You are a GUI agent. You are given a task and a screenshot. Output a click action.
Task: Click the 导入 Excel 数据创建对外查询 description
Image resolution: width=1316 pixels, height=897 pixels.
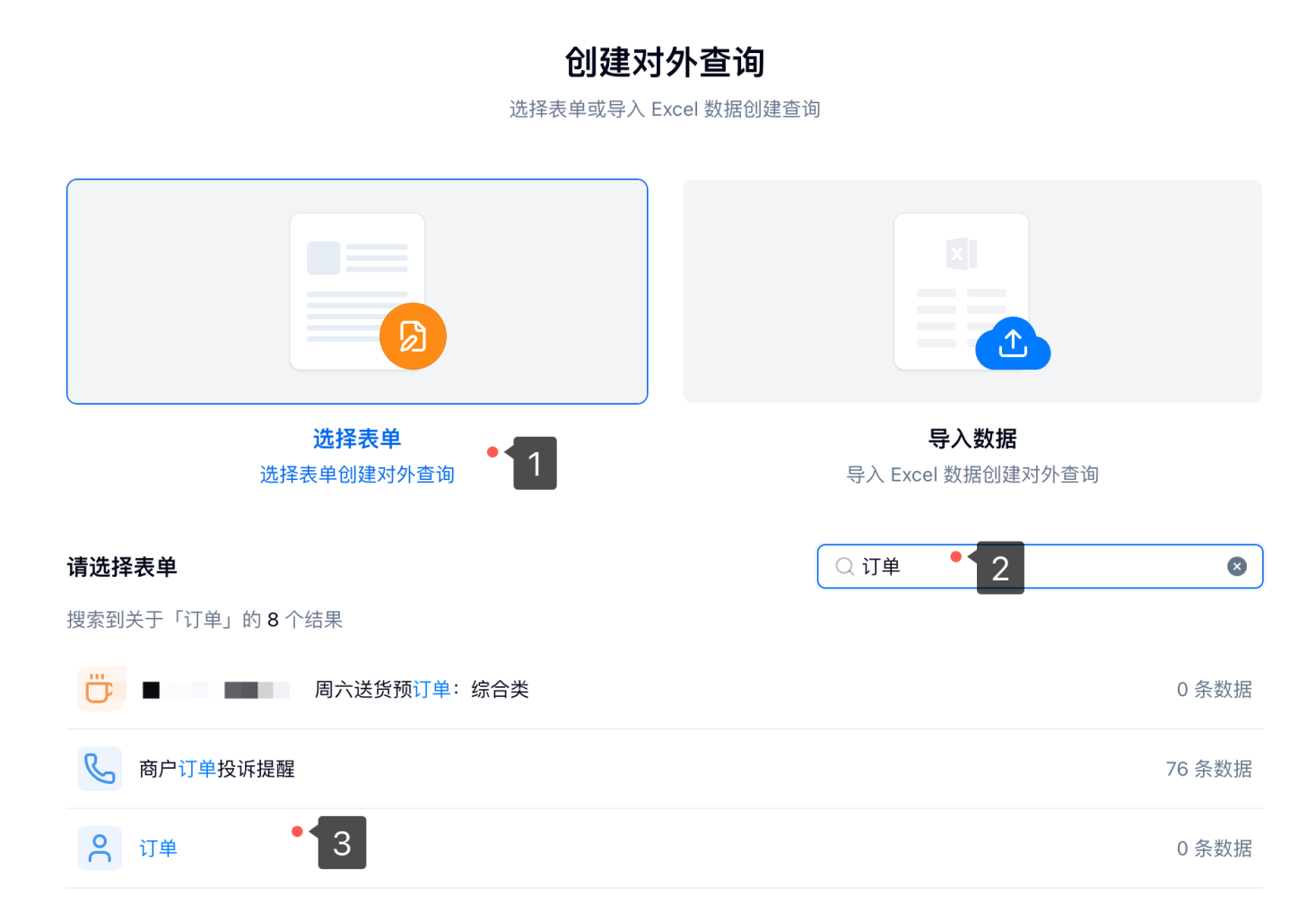click(972, 475)
